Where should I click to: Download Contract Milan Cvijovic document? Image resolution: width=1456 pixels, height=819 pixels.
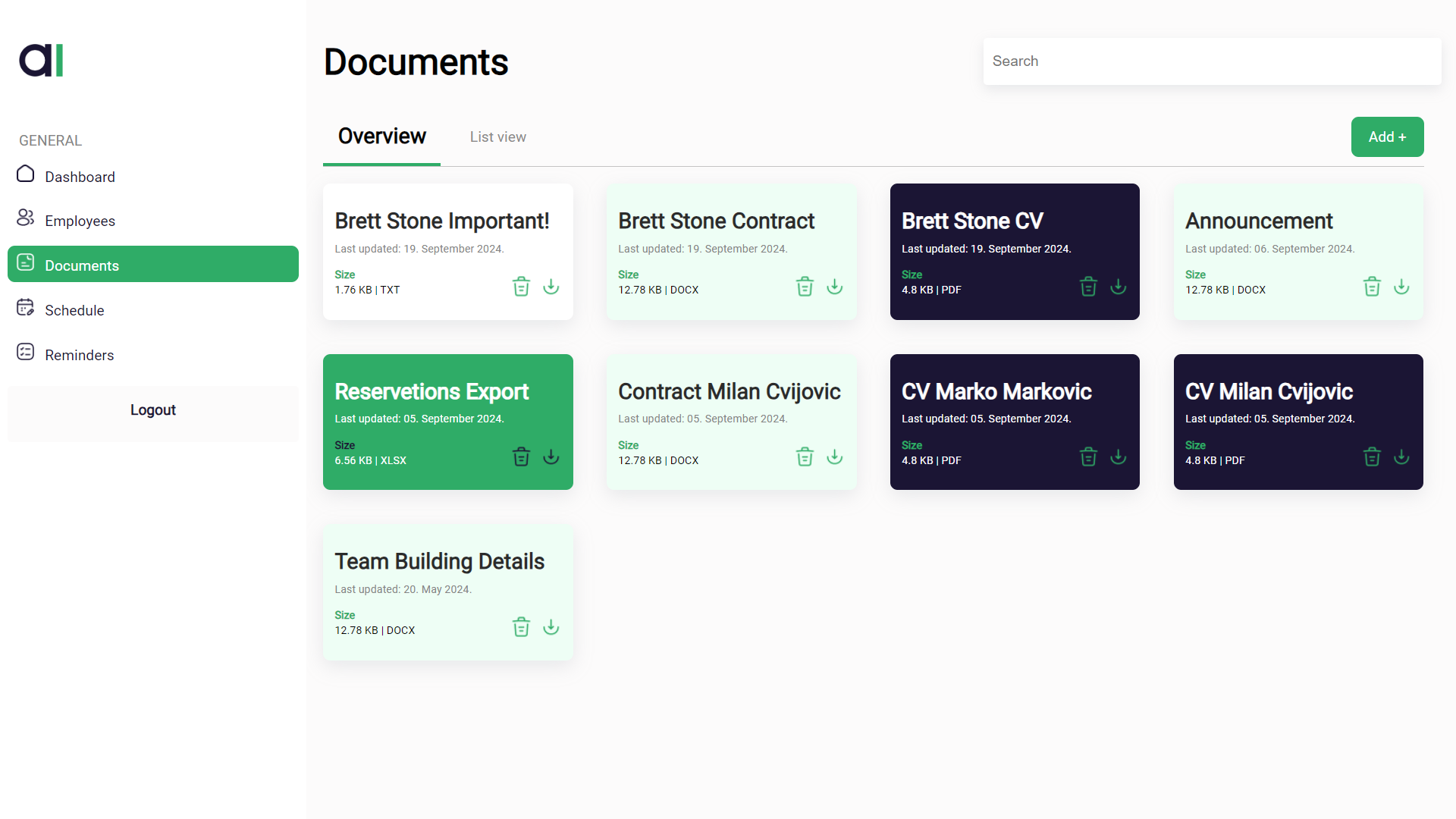pyautogui.click(x=834, y=457)
